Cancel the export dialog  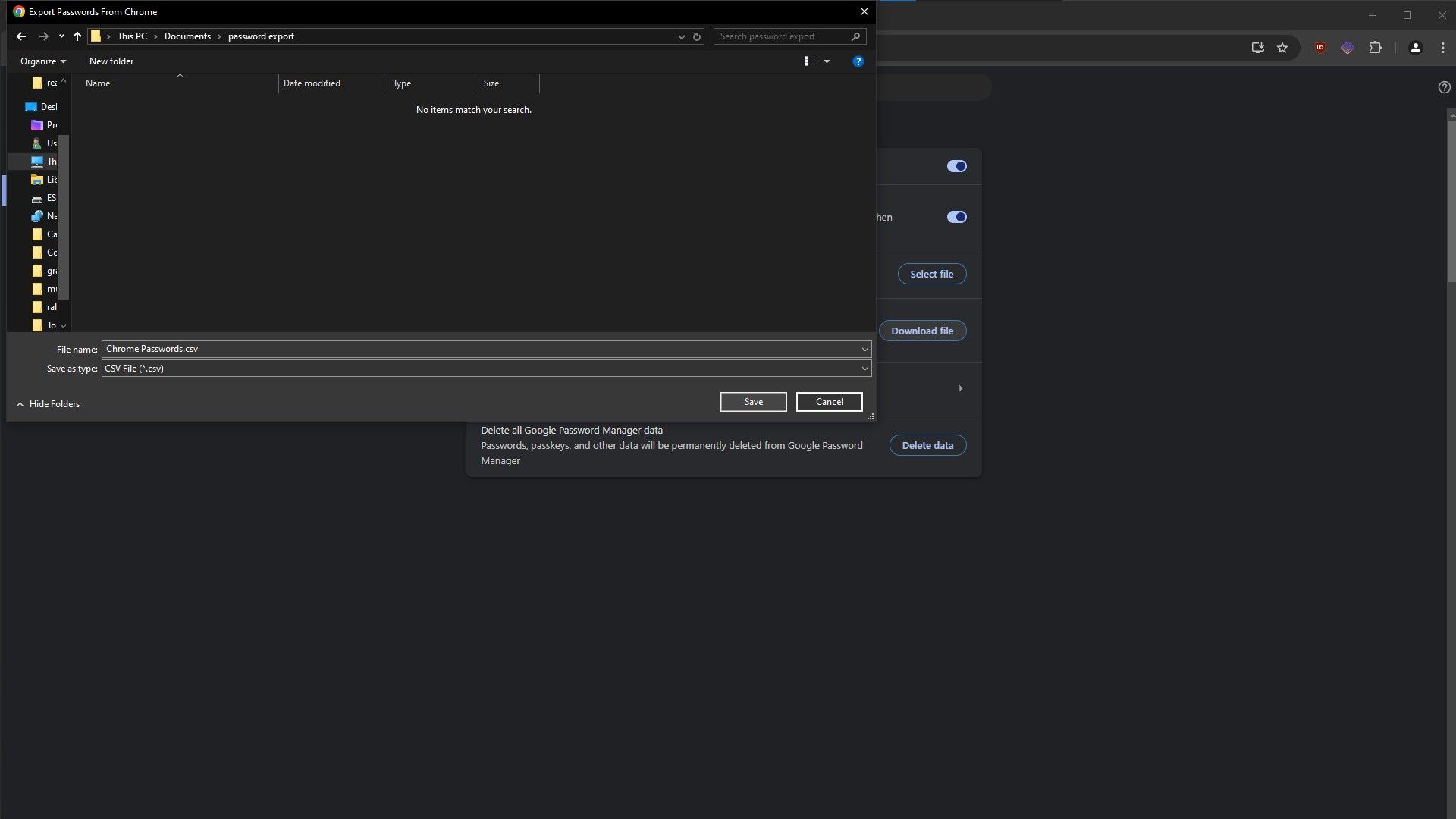pos(829,402)
